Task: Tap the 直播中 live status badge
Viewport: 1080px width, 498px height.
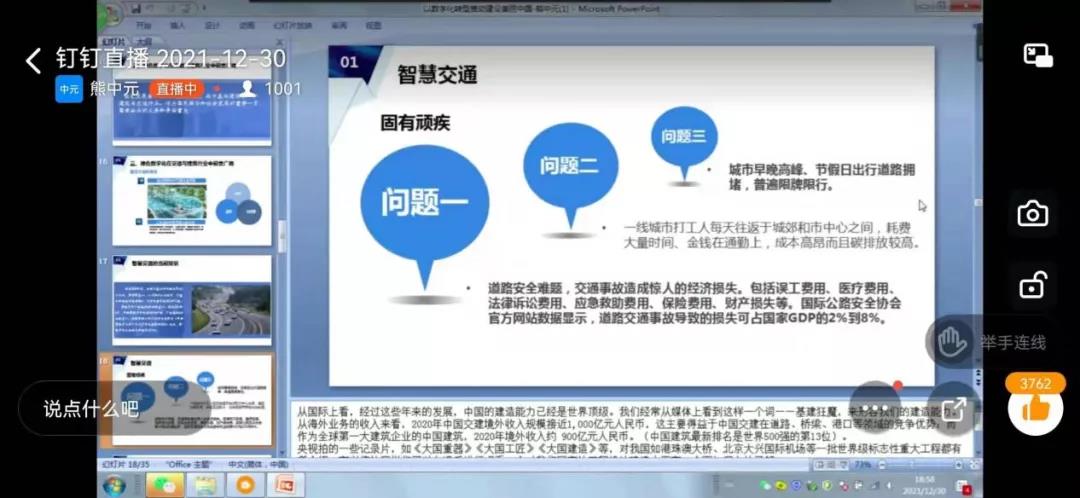Action: click(x=176, y=89)
